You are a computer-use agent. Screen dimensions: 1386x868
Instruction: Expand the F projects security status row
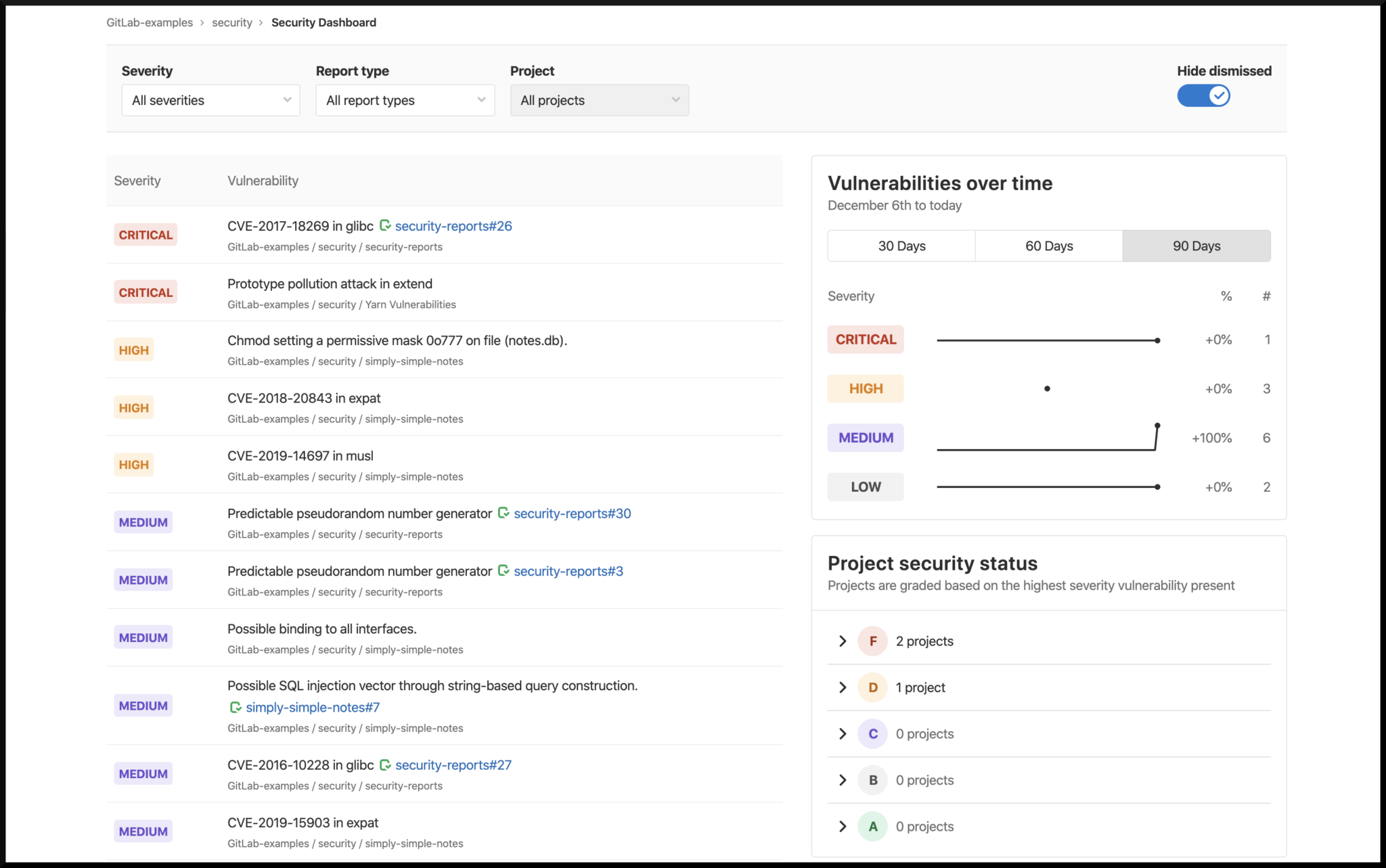click(842, 640)
